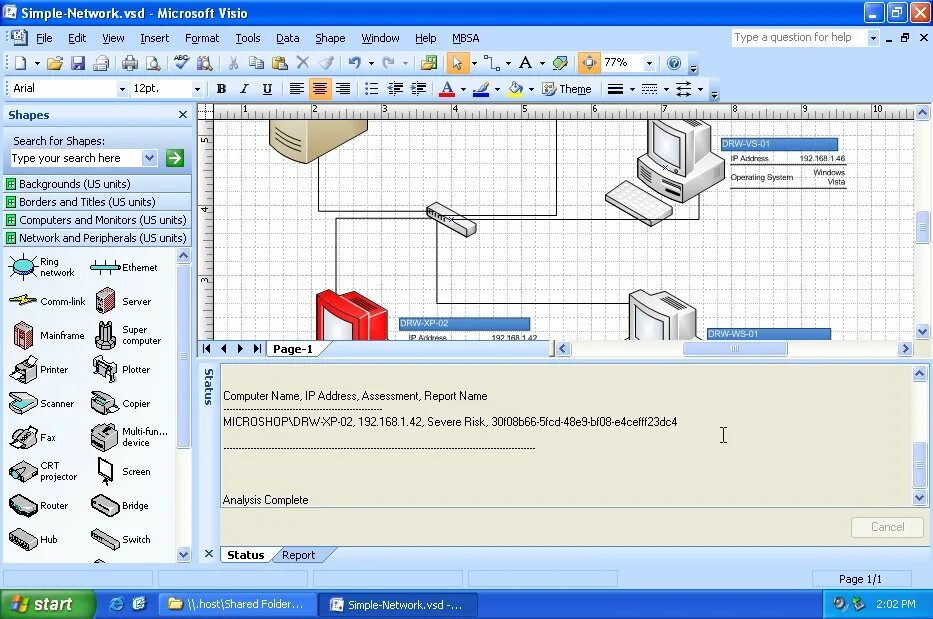Open Print Preview from the toolbar
Viewport: 933px width, 619px height.
click(x=153, y=63)
